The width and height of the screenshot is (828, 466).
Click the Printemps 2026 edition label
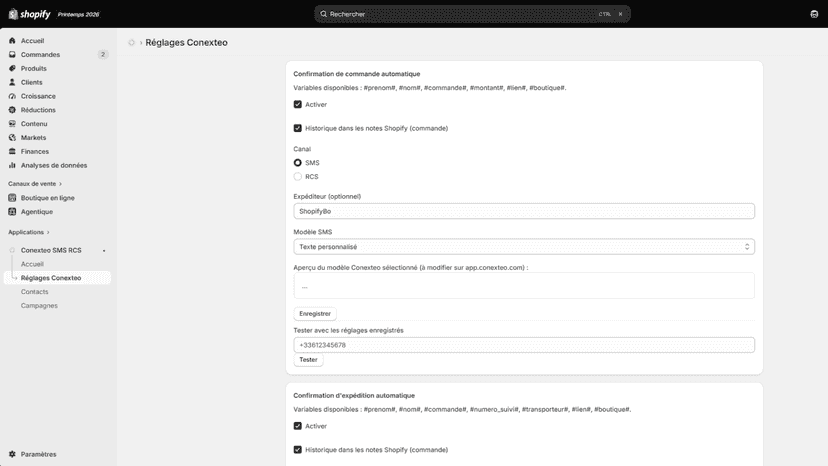(78, 14)
